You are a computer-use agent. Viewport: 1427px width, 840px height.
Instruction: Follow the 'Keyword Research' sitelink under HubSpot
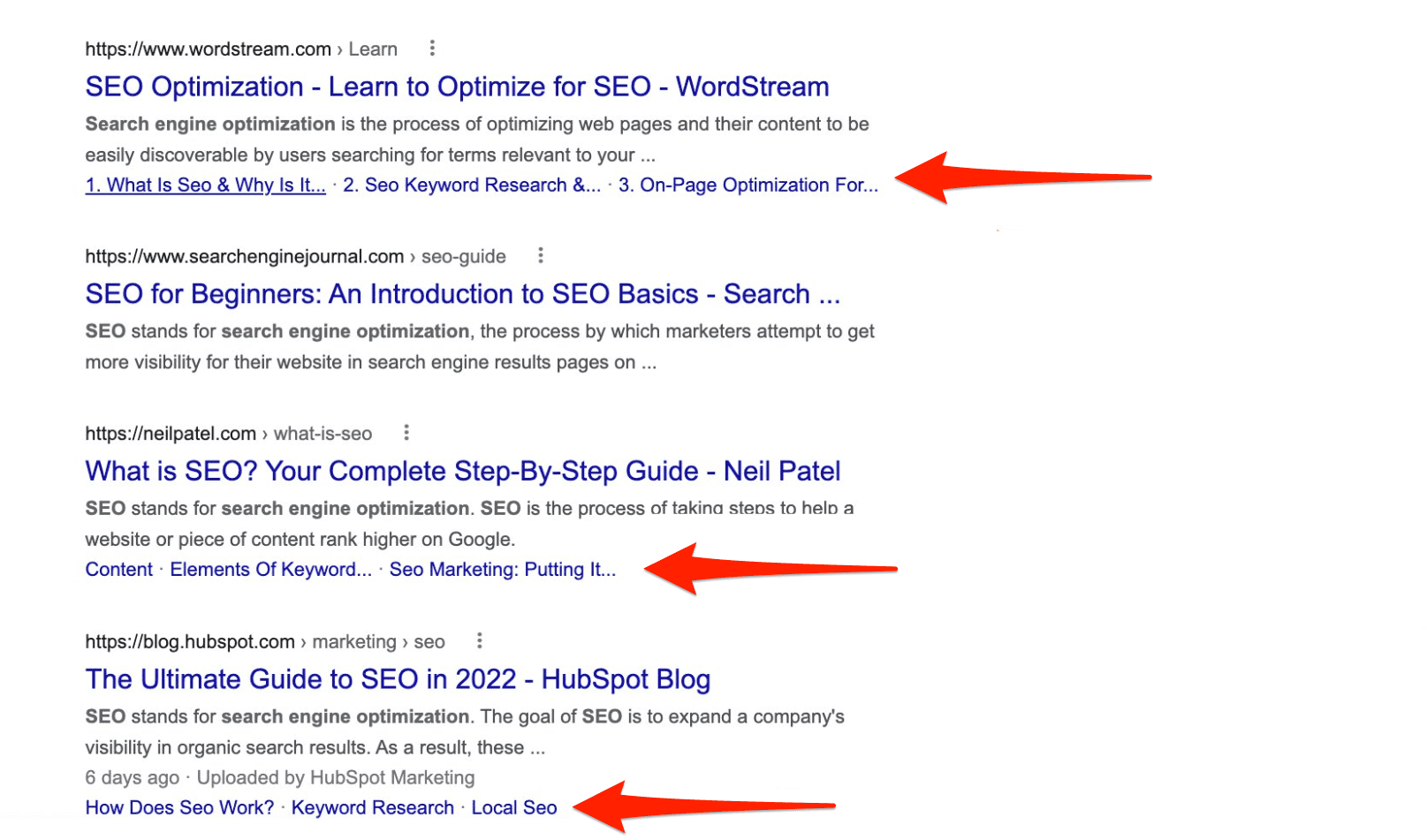373,808
